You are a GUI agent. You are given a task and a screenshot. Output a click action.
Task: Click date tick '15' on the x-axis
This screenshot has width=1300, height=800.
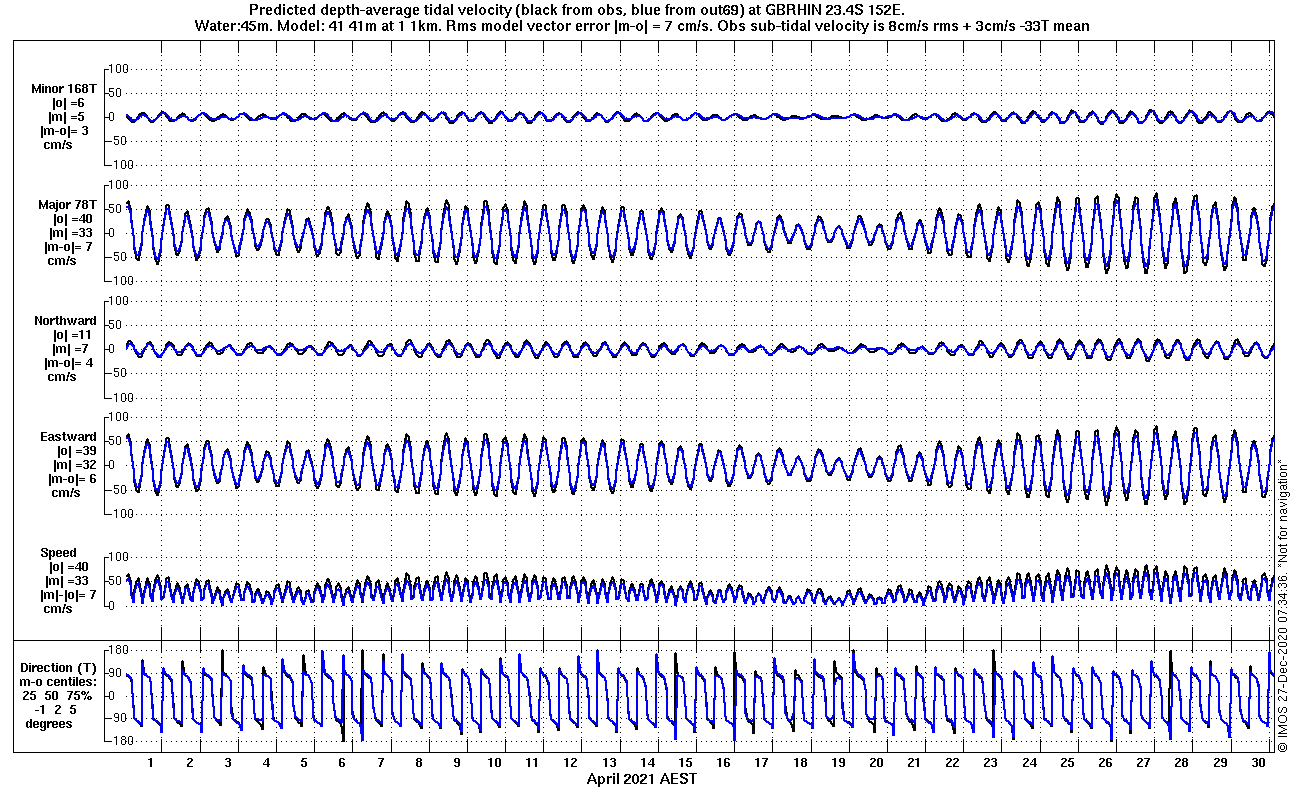point(686,763)
